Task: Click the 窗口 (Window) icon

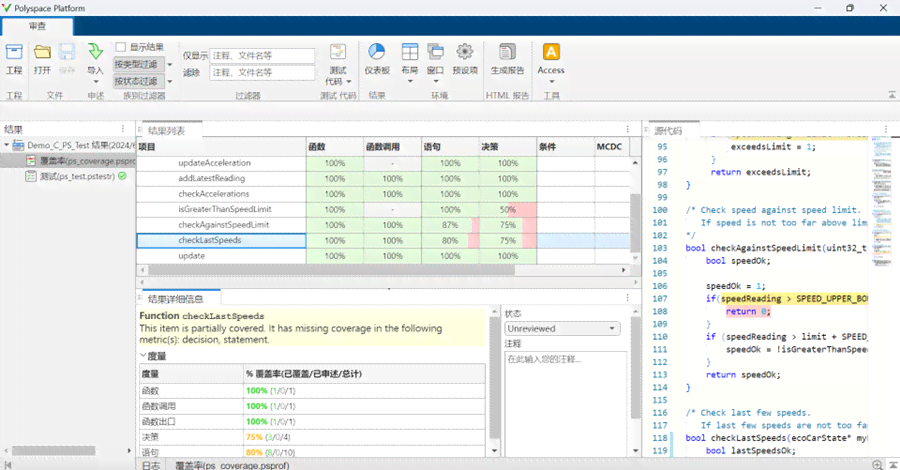Action: pyautogui.click(x=436, y=52)
